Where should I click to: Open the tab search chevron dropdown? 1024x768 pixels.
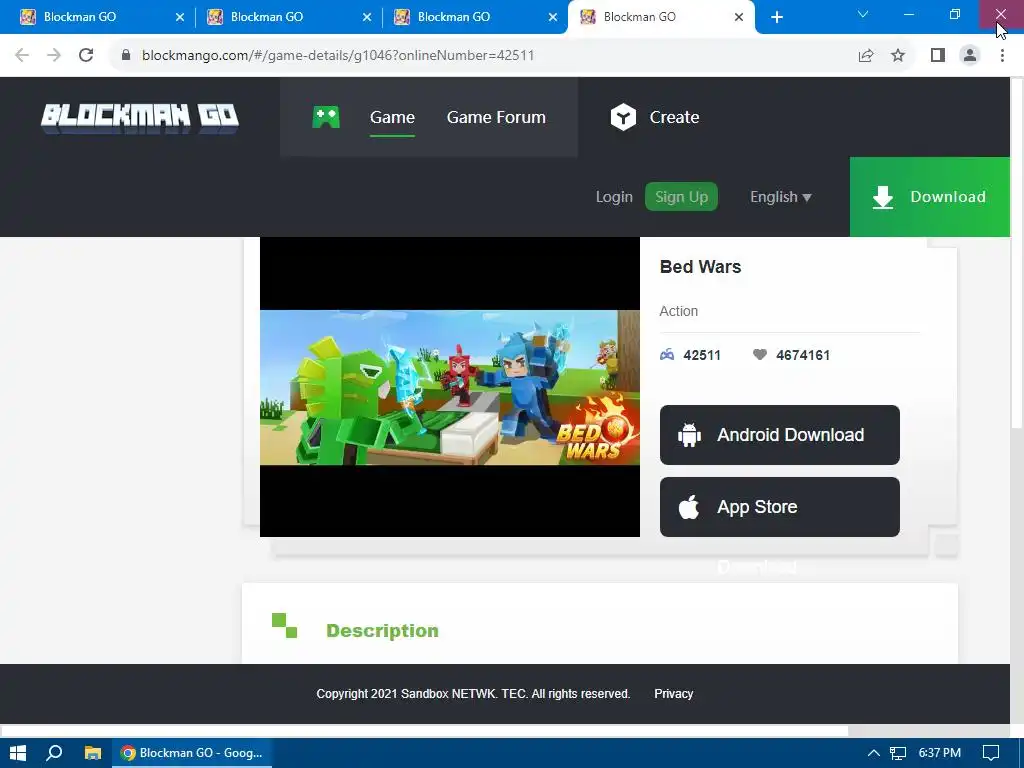(863, 14)
